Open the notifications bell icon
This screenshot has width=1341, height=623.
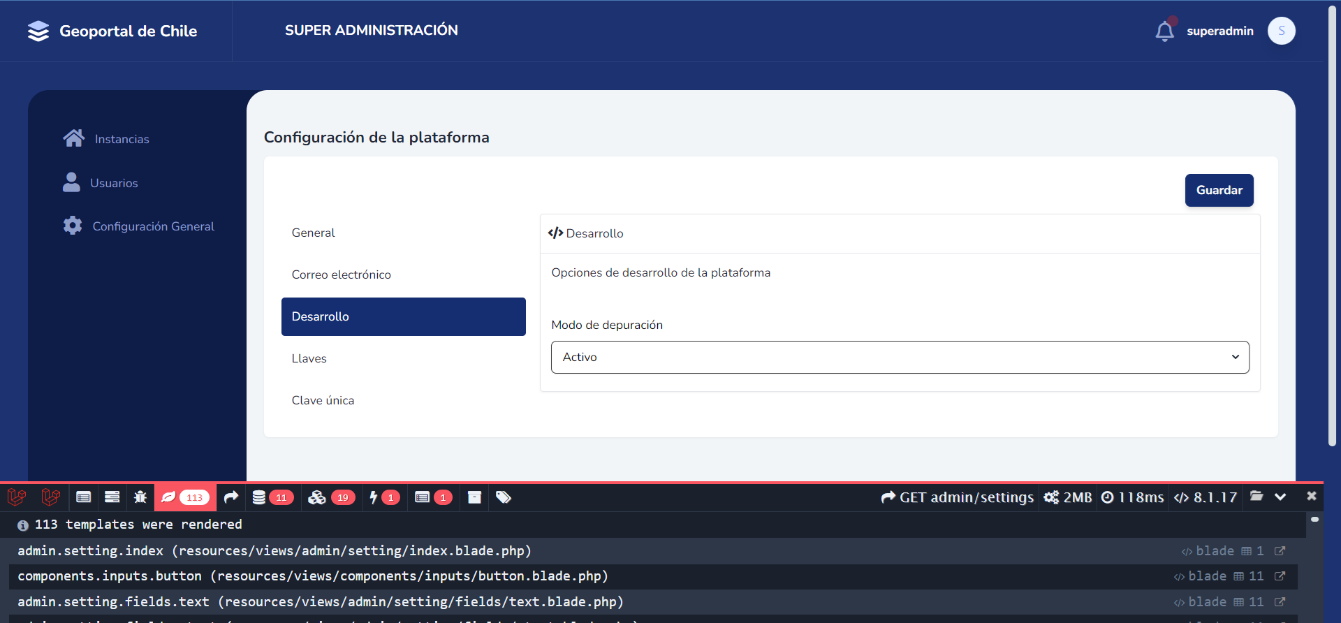coord(1164,31)
